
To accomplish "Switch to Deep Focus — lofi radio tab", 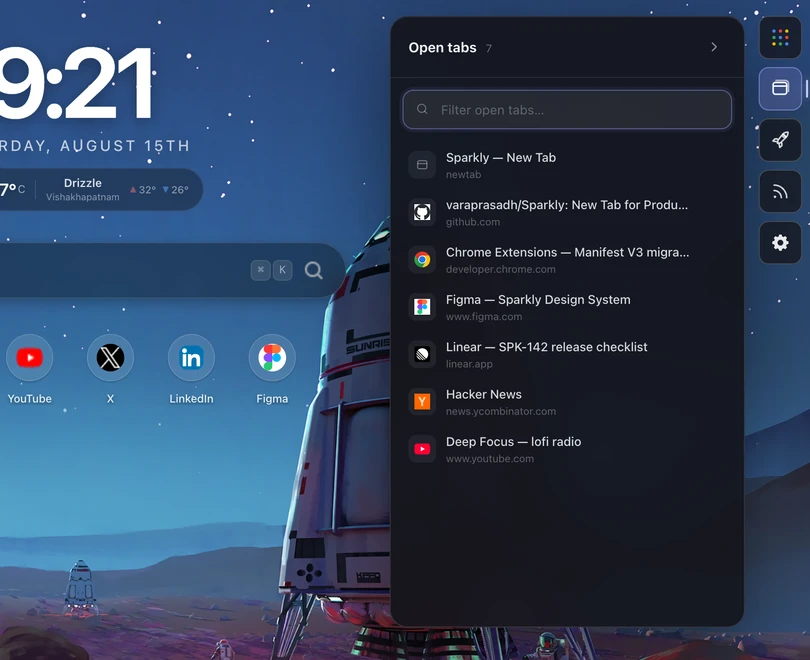I will point(567,449).
